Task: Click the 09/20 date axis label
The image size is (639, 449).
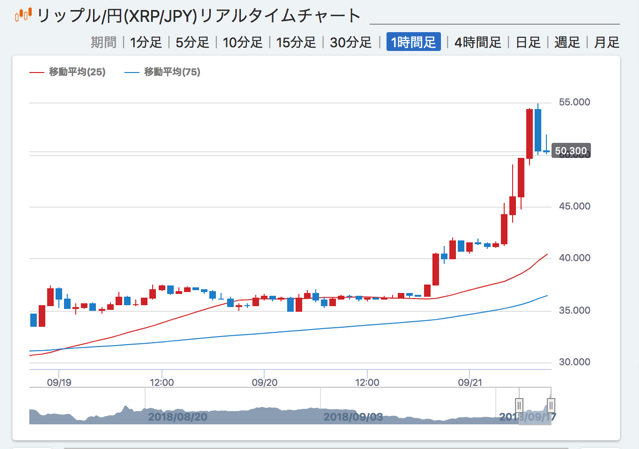Action: point(264,383)
